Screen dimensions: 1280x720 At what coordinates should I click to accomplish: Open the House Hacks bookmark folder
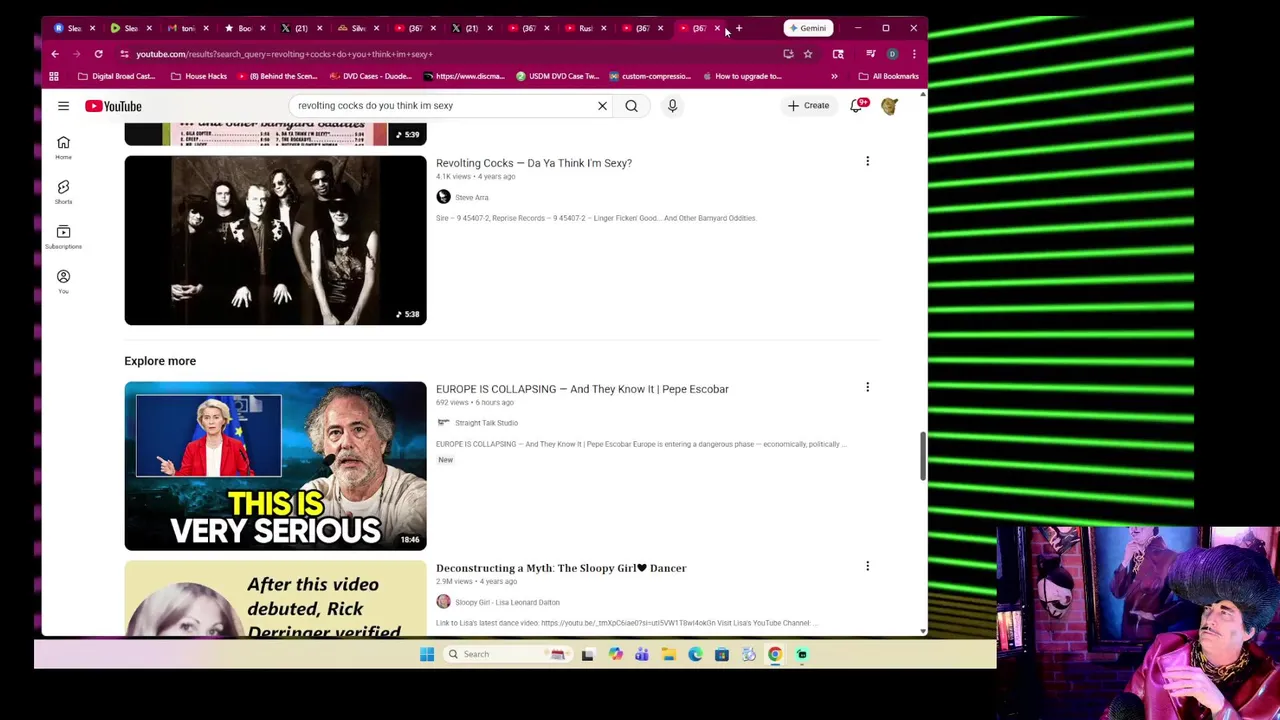[x=199, y=76]
